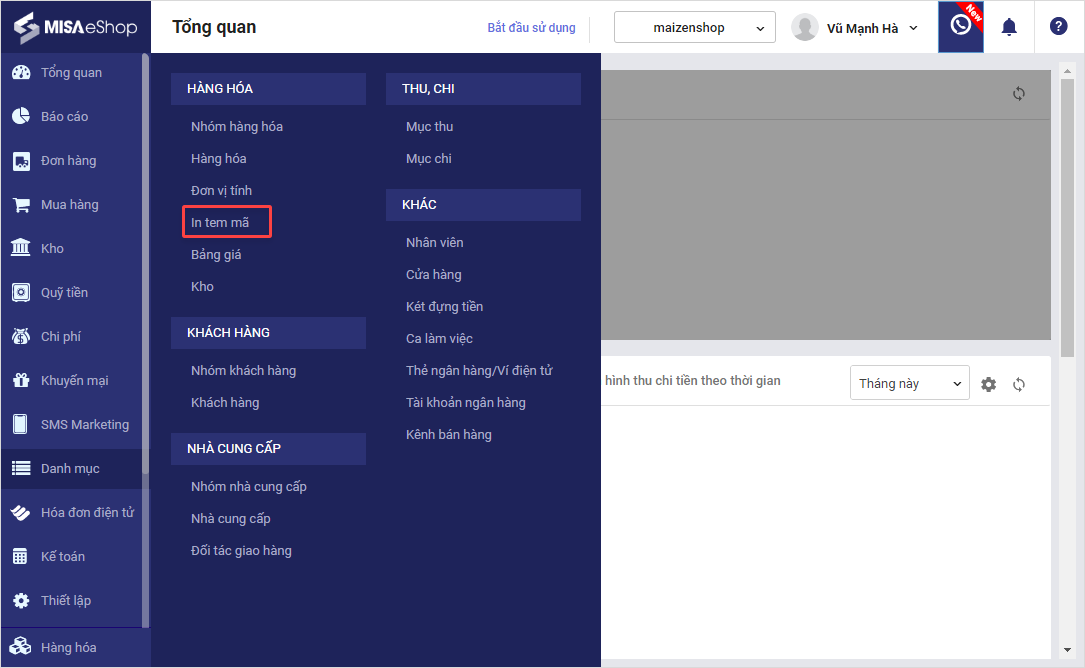Image resolution: width=1085 pixels, height=668 pixels.
Task: Select Kênh bán hàng menu item
Action: coord(449,434)
